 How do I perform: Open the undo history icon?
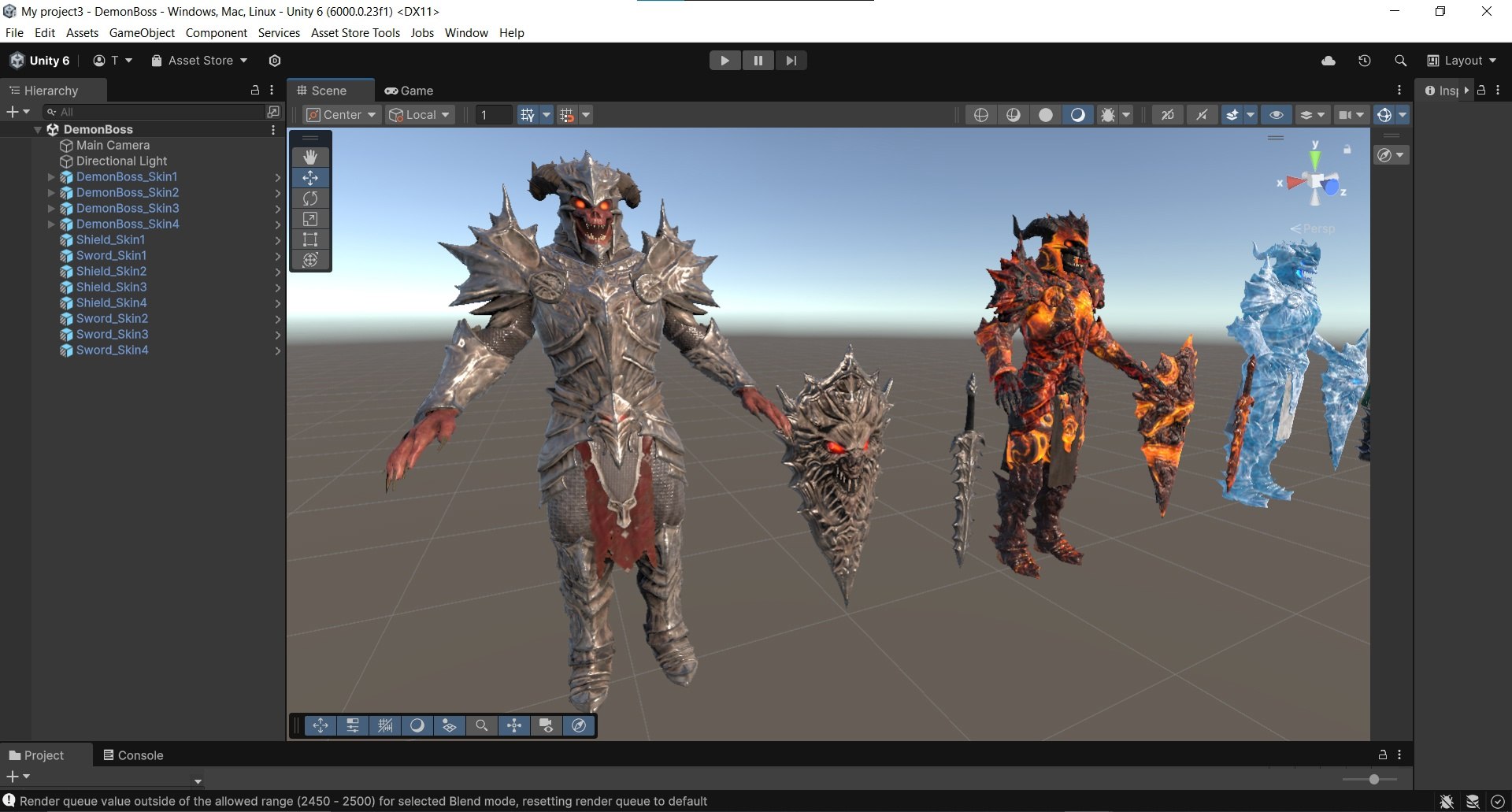click(x=1365, y=61)
